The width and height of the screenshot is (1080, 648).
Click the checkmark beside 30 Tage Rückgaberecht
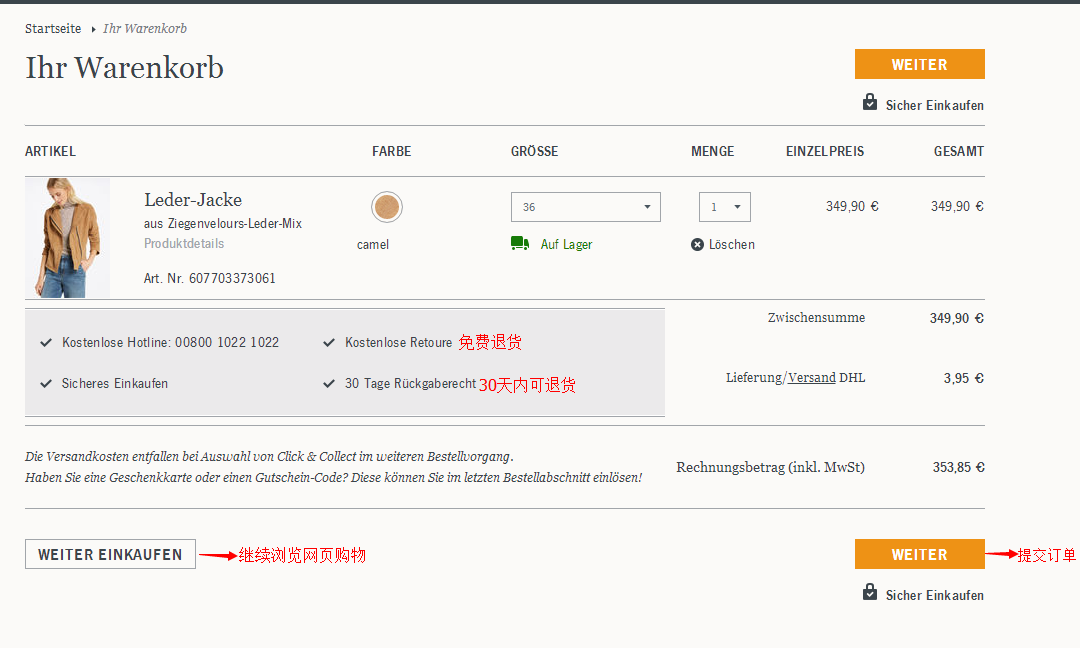click(329, 384)
